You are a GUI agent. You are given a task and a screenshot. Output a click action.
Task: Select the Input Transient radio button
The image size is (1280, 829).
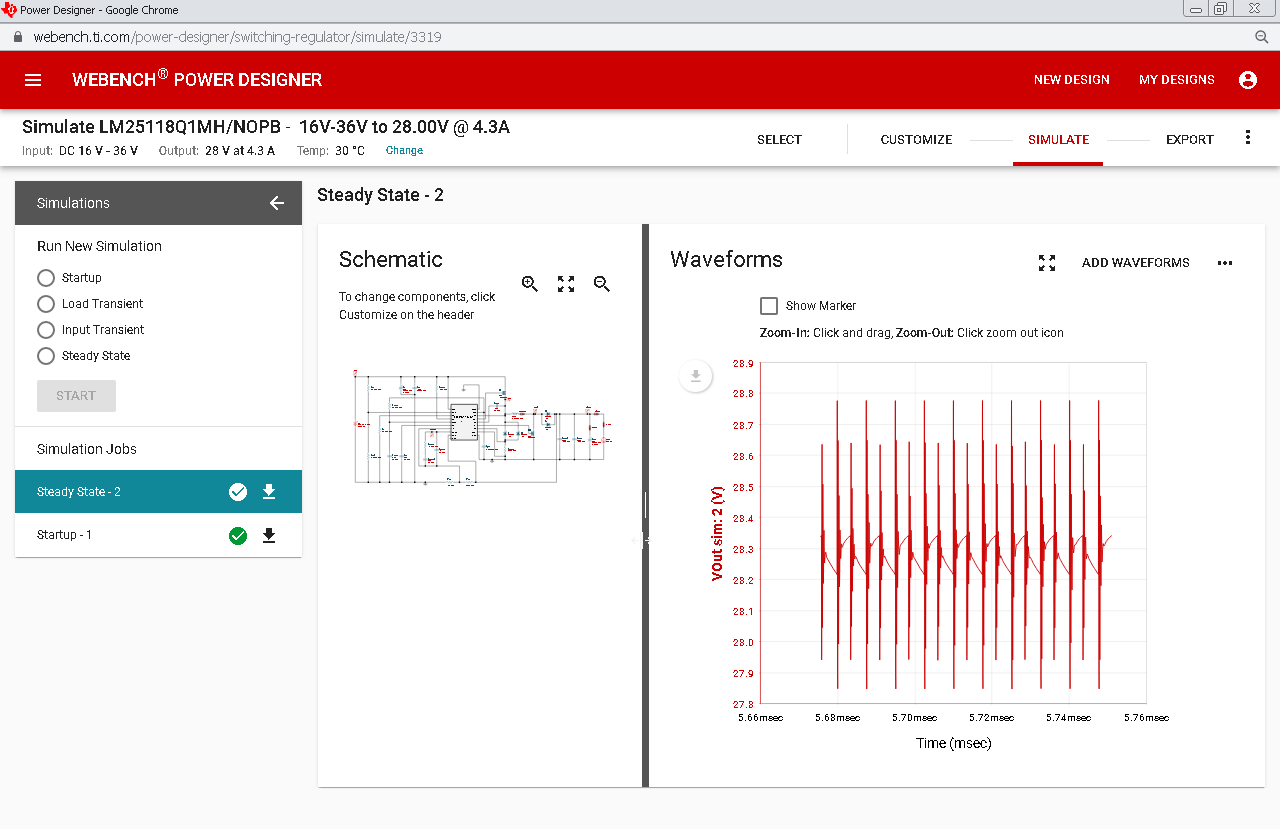tap(45, 330)
